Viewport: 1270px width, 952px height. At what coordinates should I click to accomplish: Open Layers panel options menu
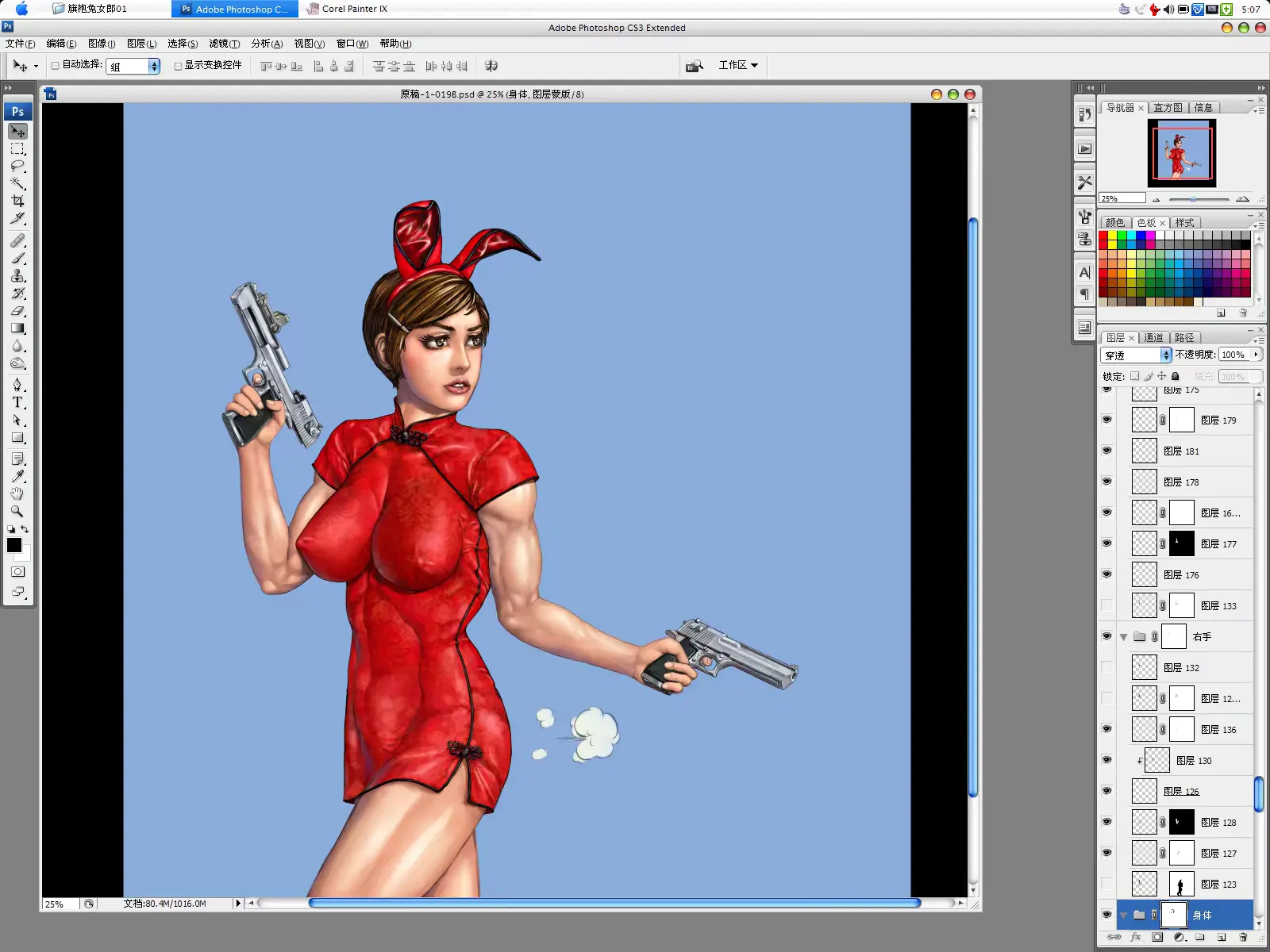[1259, 339]
